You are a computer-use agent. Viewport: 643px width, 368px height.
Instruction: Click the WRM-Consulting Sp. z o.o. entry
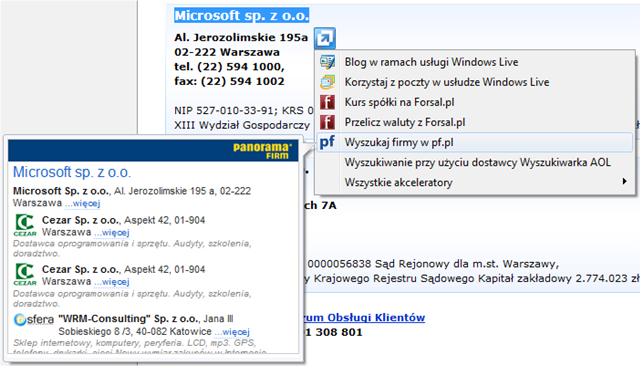point(128,319)
